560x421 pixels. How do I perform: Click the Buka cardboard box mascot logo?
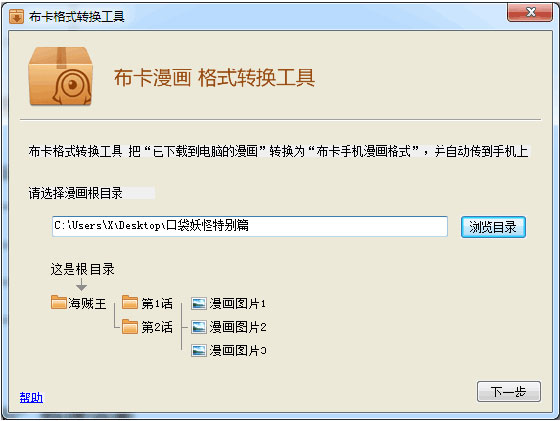(61, 76)
